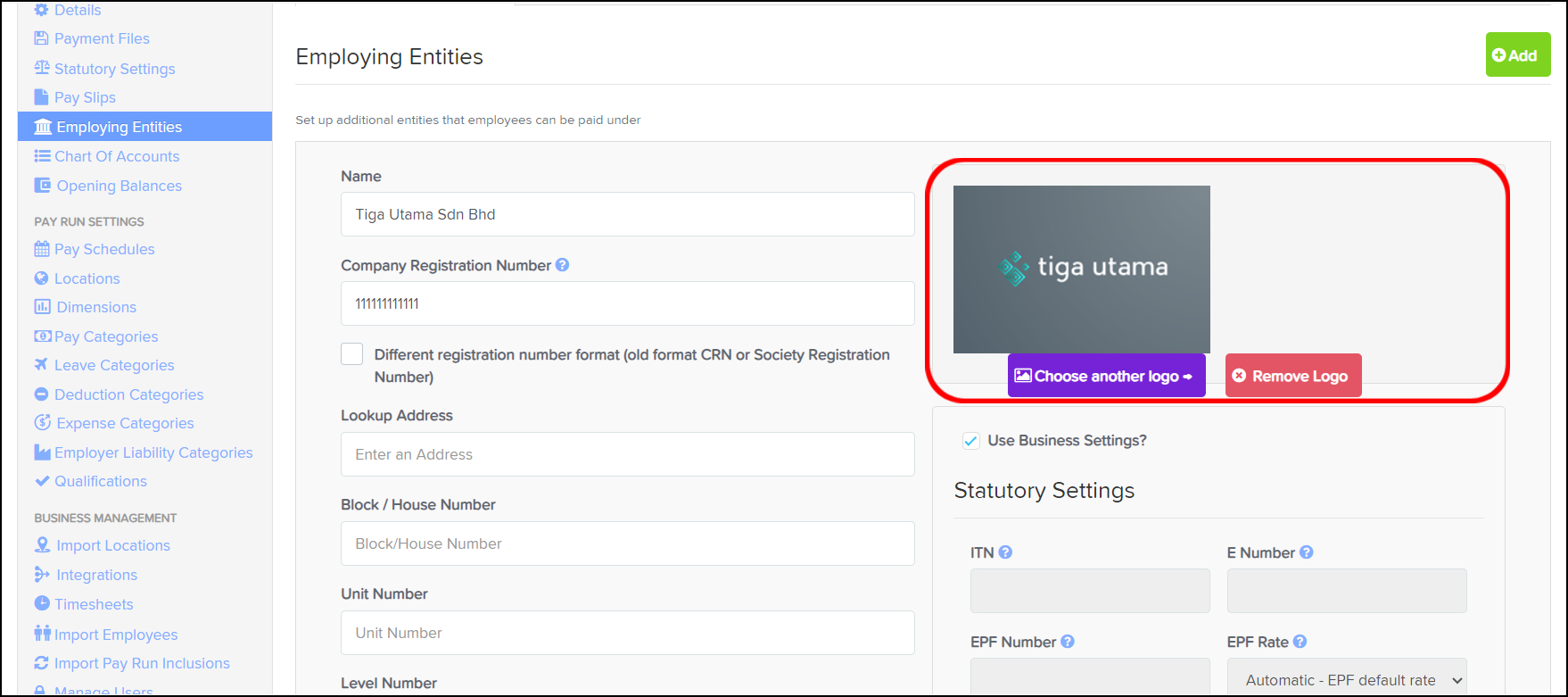Click the EPF Number help icon

click(1068, 642)
